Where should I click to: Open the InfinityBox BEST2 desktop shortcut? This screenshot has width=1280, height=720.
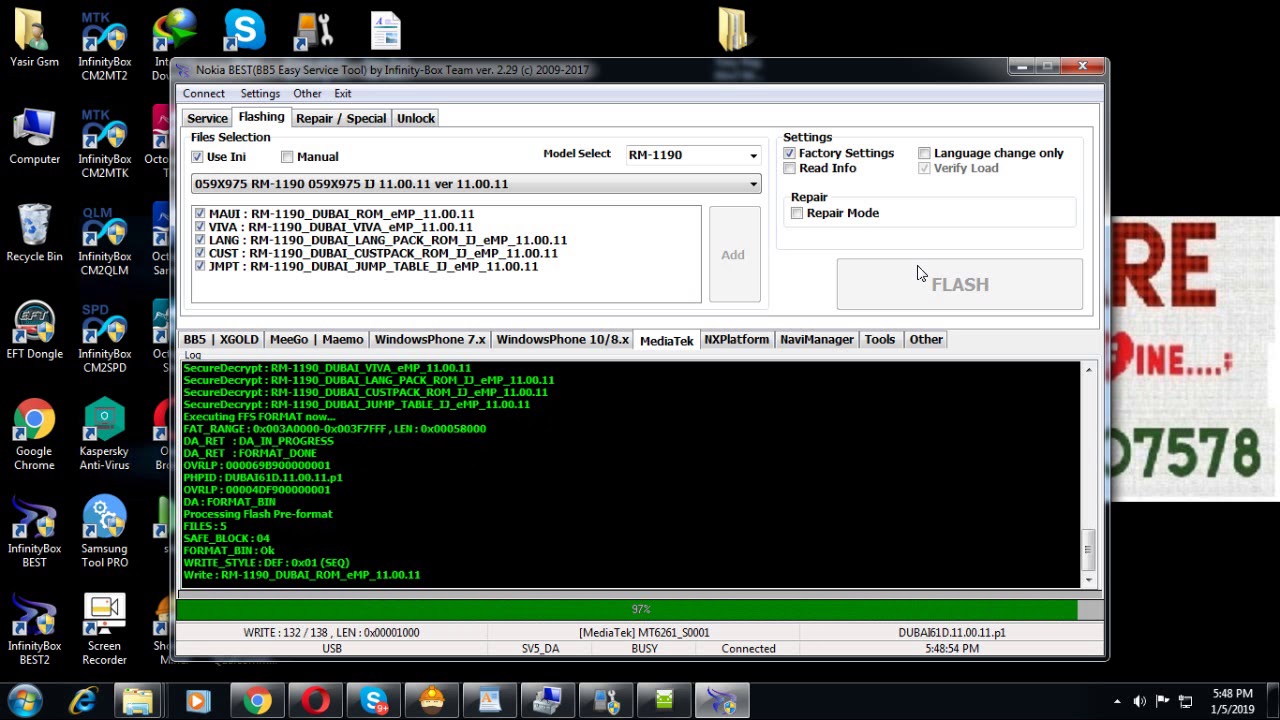click(34, 630)
